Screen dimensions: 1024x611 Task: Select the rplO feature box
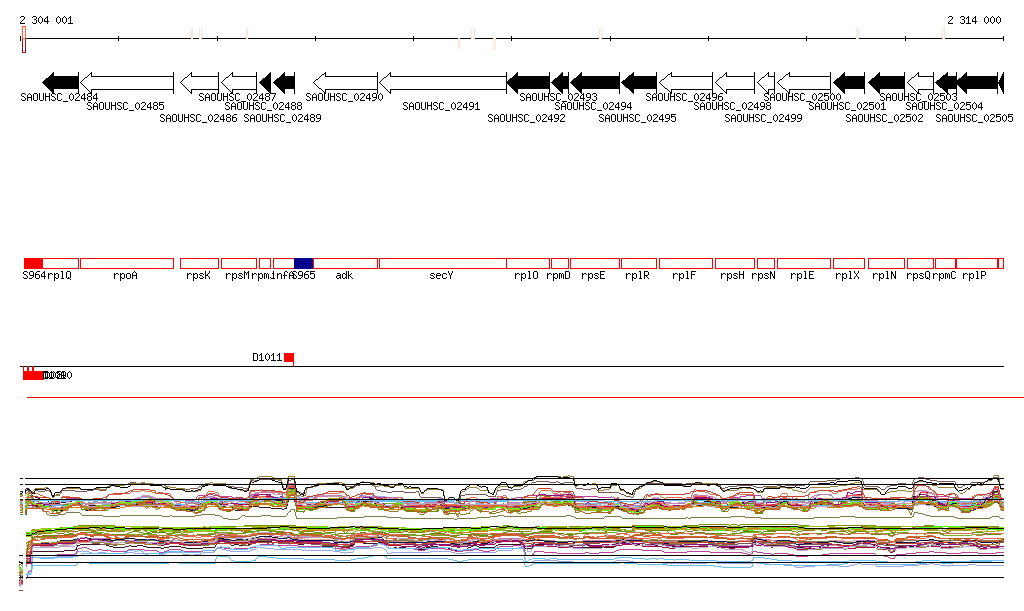pos(528,263)
